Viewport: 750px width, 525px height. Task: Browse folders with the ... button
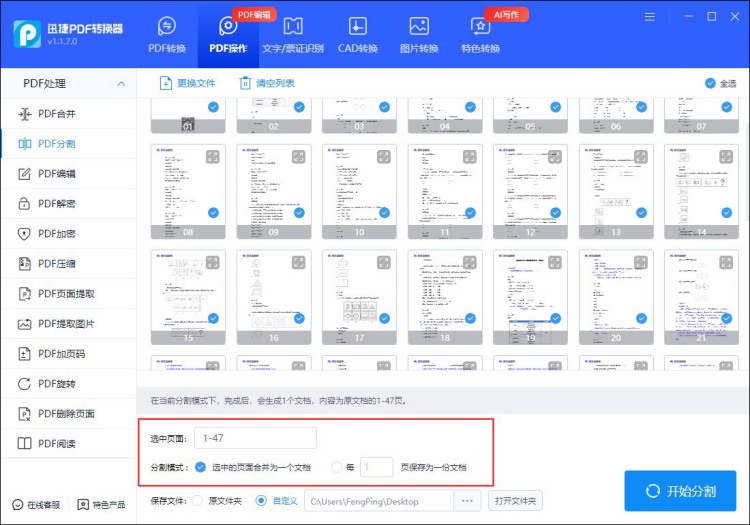(x=467, y=501)
